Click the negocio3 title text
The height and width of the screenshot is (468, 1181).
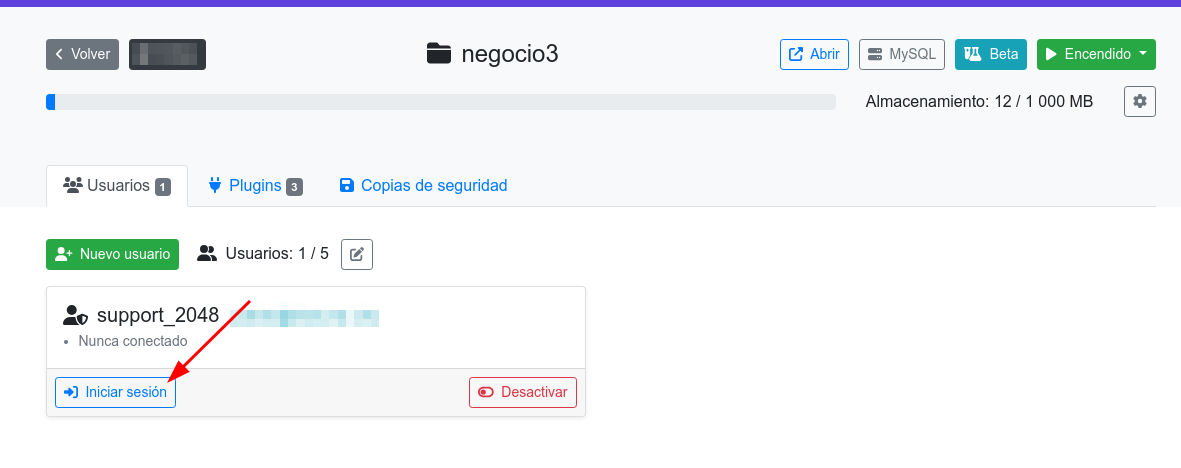click(x=510, y=54)
